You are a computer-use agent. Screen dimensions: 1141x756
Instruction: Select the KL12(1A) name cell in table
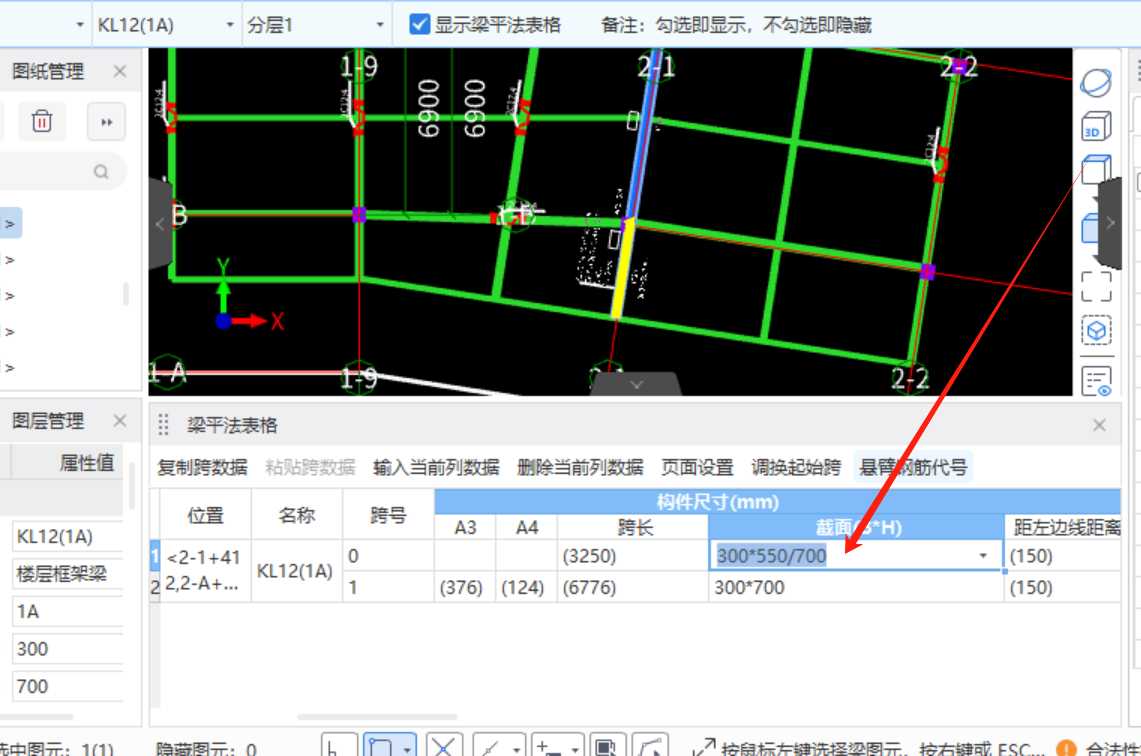point(297,571)
